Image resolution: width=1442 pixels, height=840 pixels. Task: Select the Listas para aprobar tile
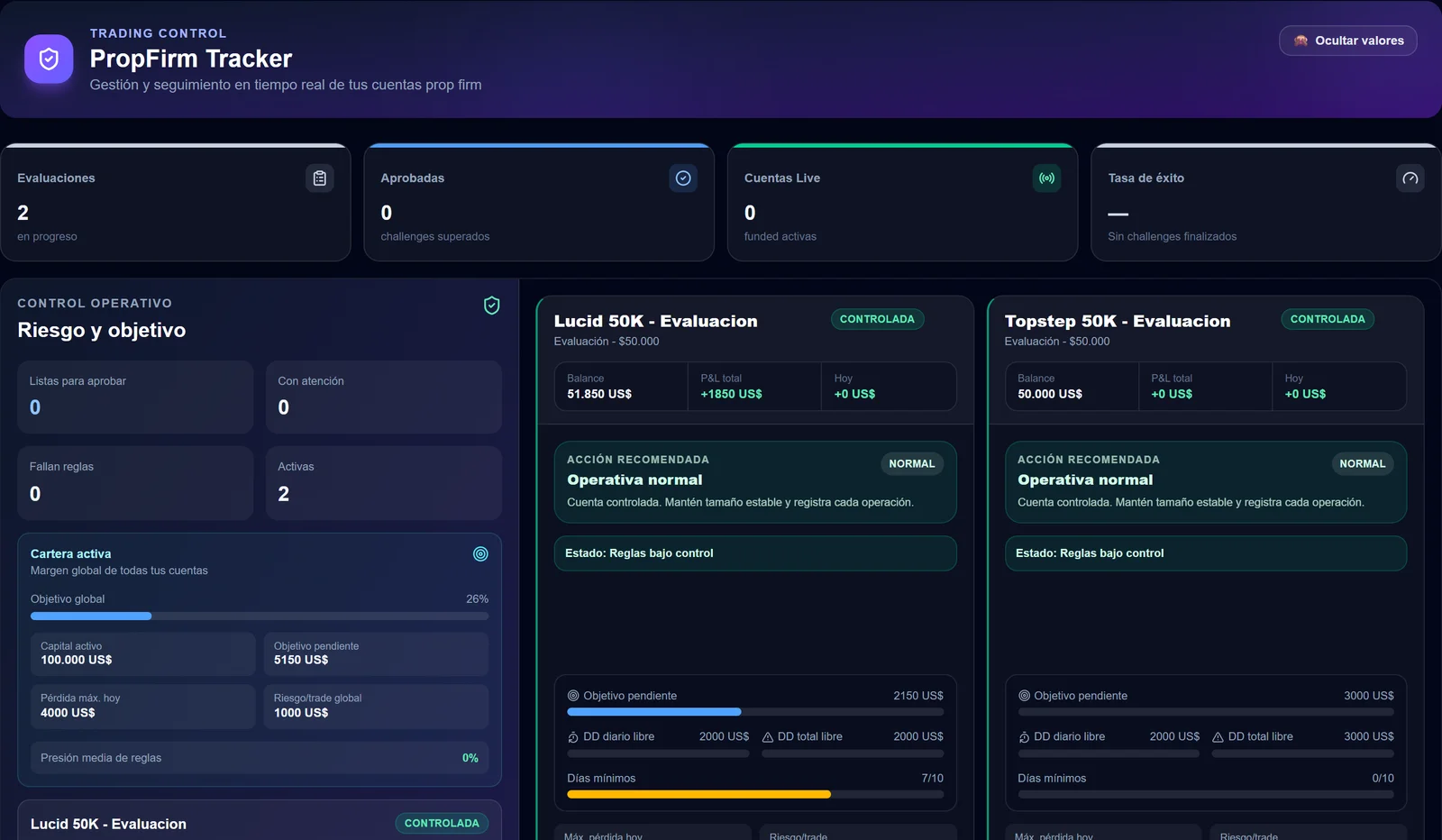(135, 397)
